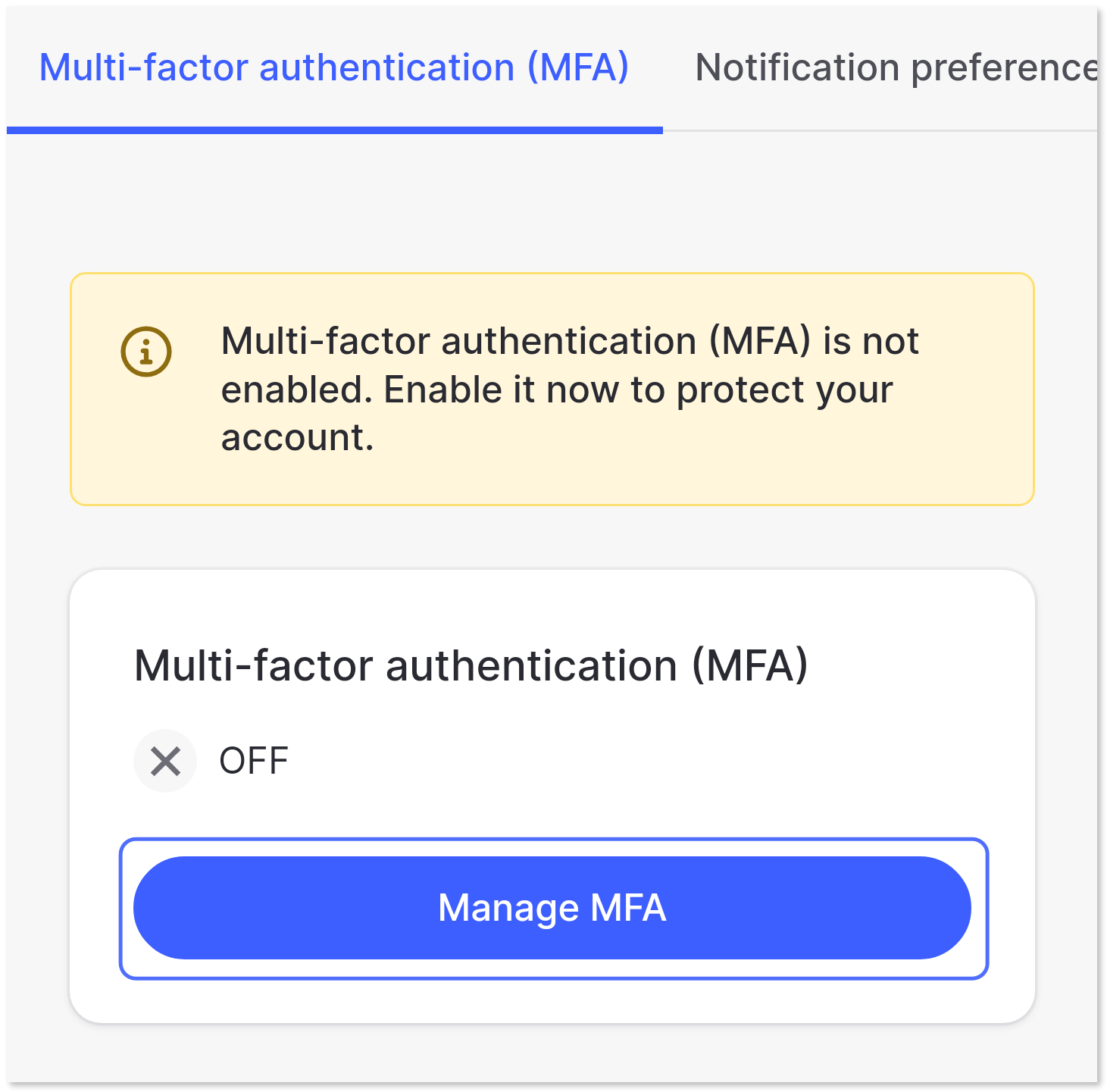Click the blue underline of the active tab
The width and height of the screenshot is (1107, 1092).
pyautogui.click(x=333, y=130)
